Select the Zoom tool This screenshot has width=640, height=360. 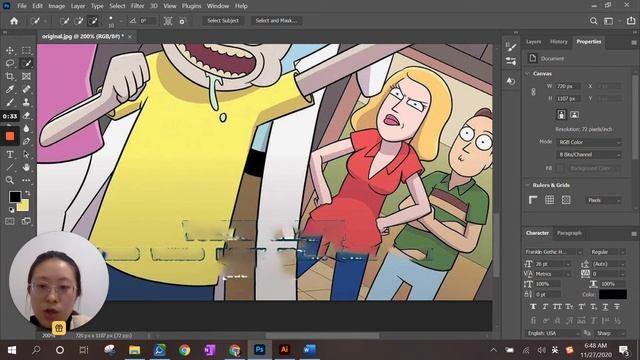[10, 180]
